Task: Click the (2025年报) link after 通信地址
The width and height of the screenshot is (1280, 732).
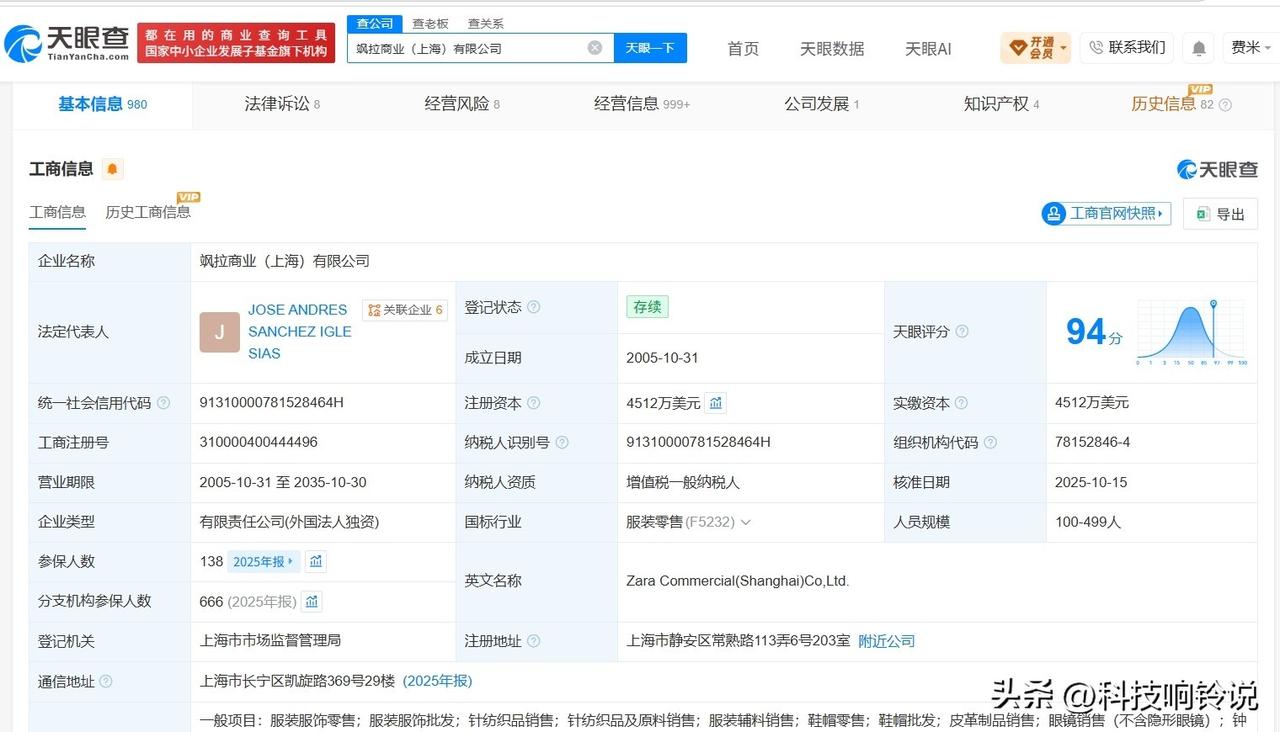Action: click(x=438, y=681)
